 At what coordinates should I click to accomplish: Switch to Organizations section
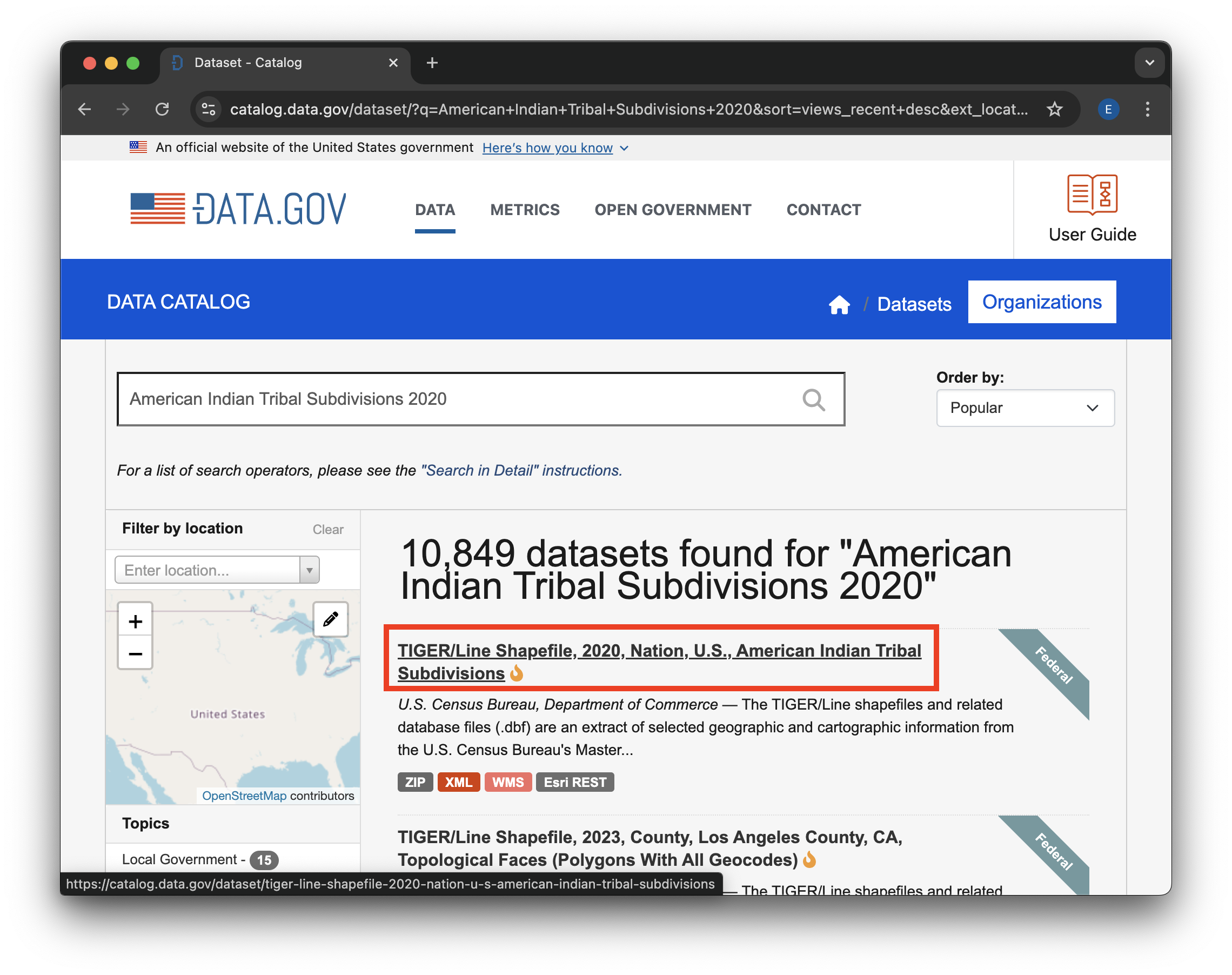coord(1041,302)
